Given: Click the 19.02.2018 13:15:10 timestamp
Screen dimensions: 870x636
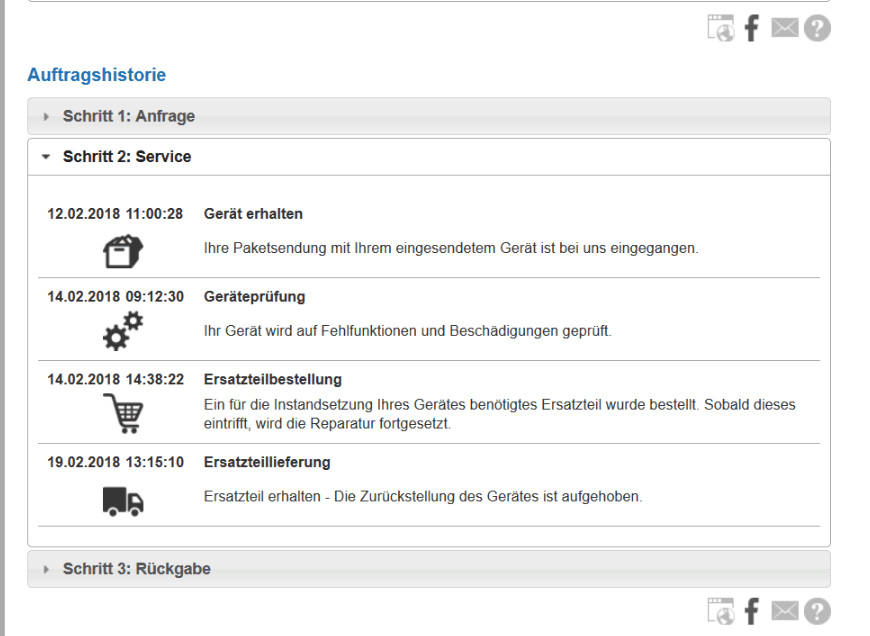Looking at the screenshot, I should [115, 463].
